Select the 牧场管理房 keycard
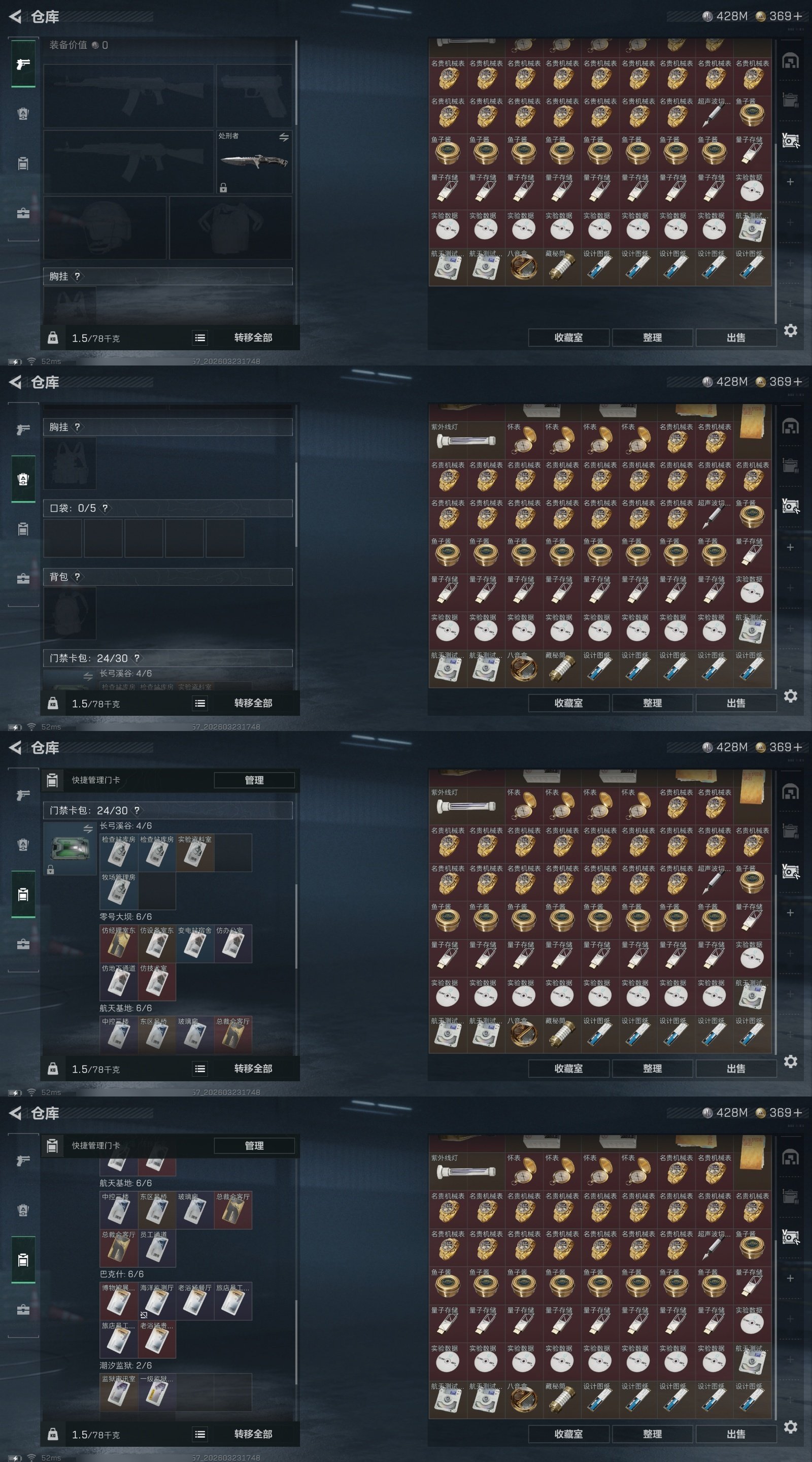The image size is (812, 1462). click(x=119, y=890)
